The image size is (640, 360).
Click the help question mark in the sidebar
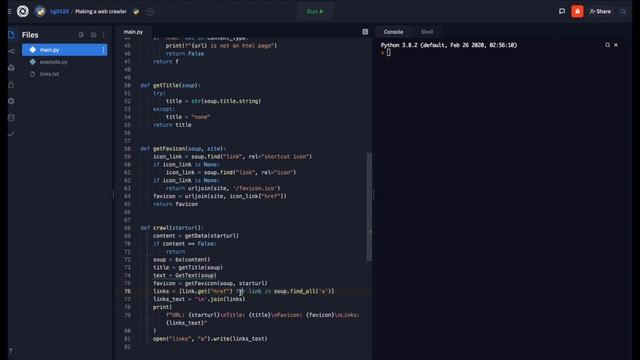(11, 351)
